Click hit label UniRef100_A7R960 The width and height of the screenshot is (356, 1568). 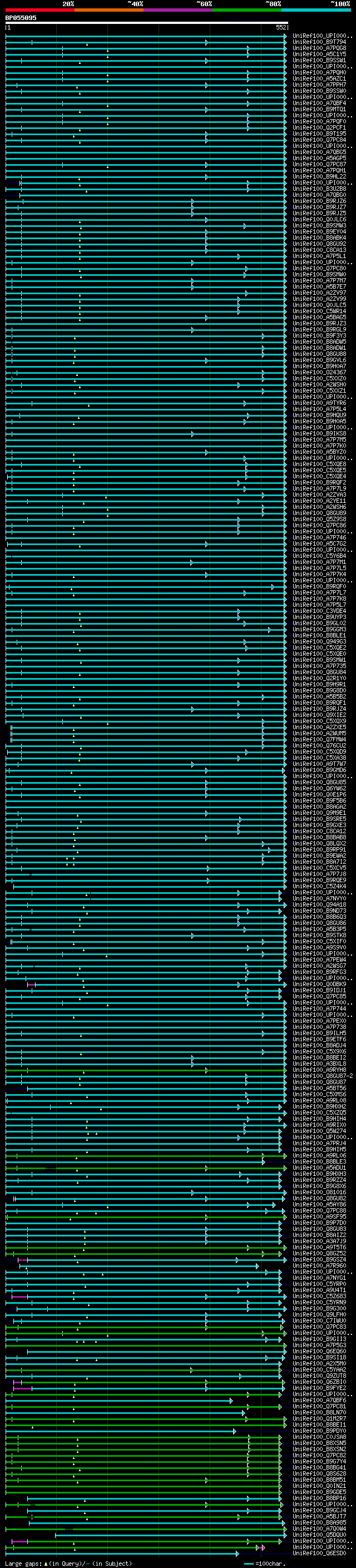tap(319, 1265)
